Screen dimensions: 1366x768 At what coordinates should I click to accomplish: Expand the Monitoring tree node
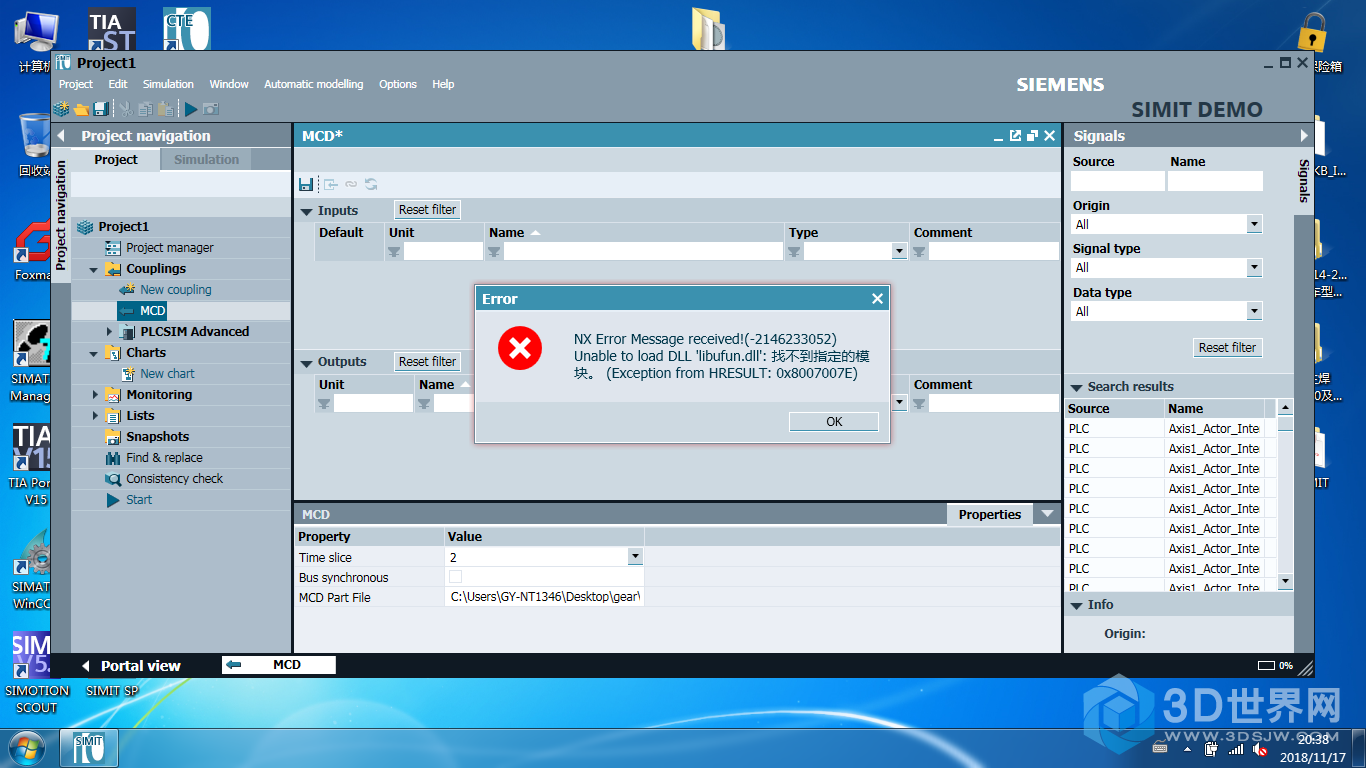pyautogui.click(x=94, y=395)
